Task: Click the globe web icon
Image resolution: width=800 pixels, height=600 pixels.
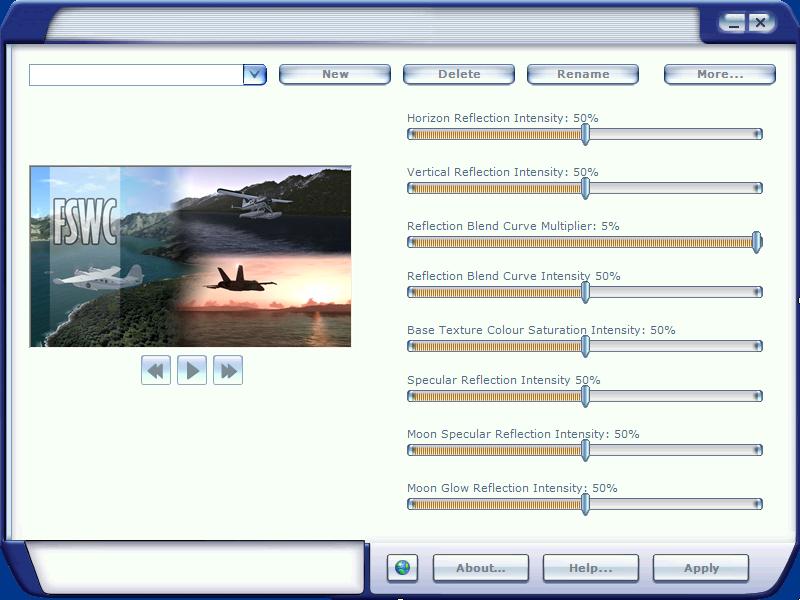Action: coord(402,568)
